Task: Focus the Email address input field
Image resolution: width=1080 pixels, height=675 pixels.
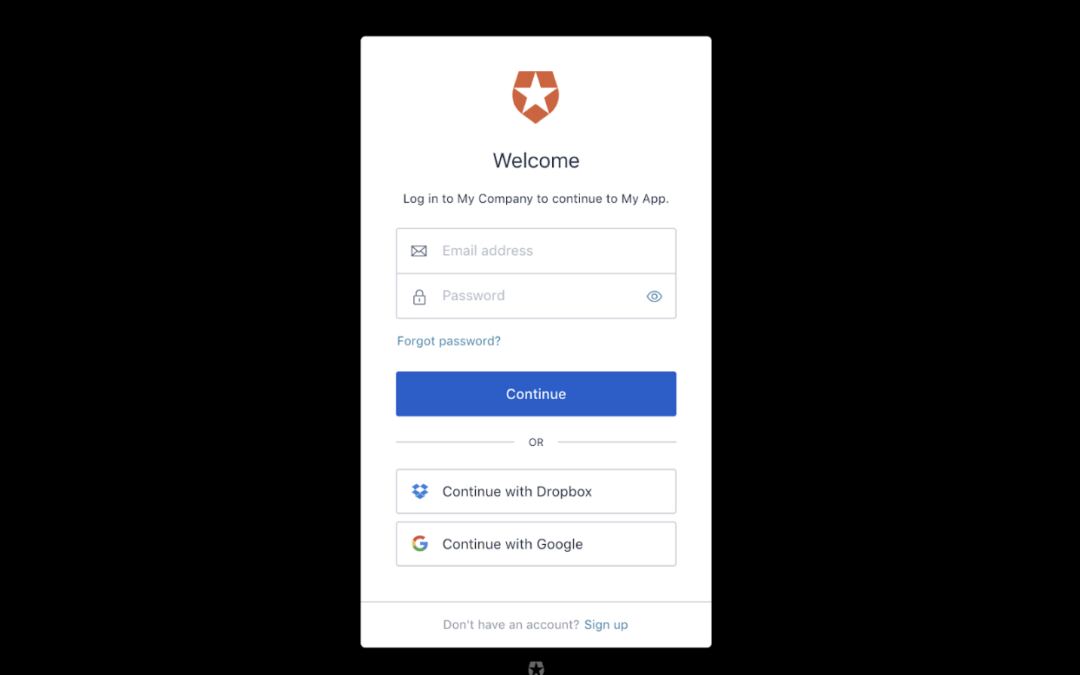Action: click(536, 251)
